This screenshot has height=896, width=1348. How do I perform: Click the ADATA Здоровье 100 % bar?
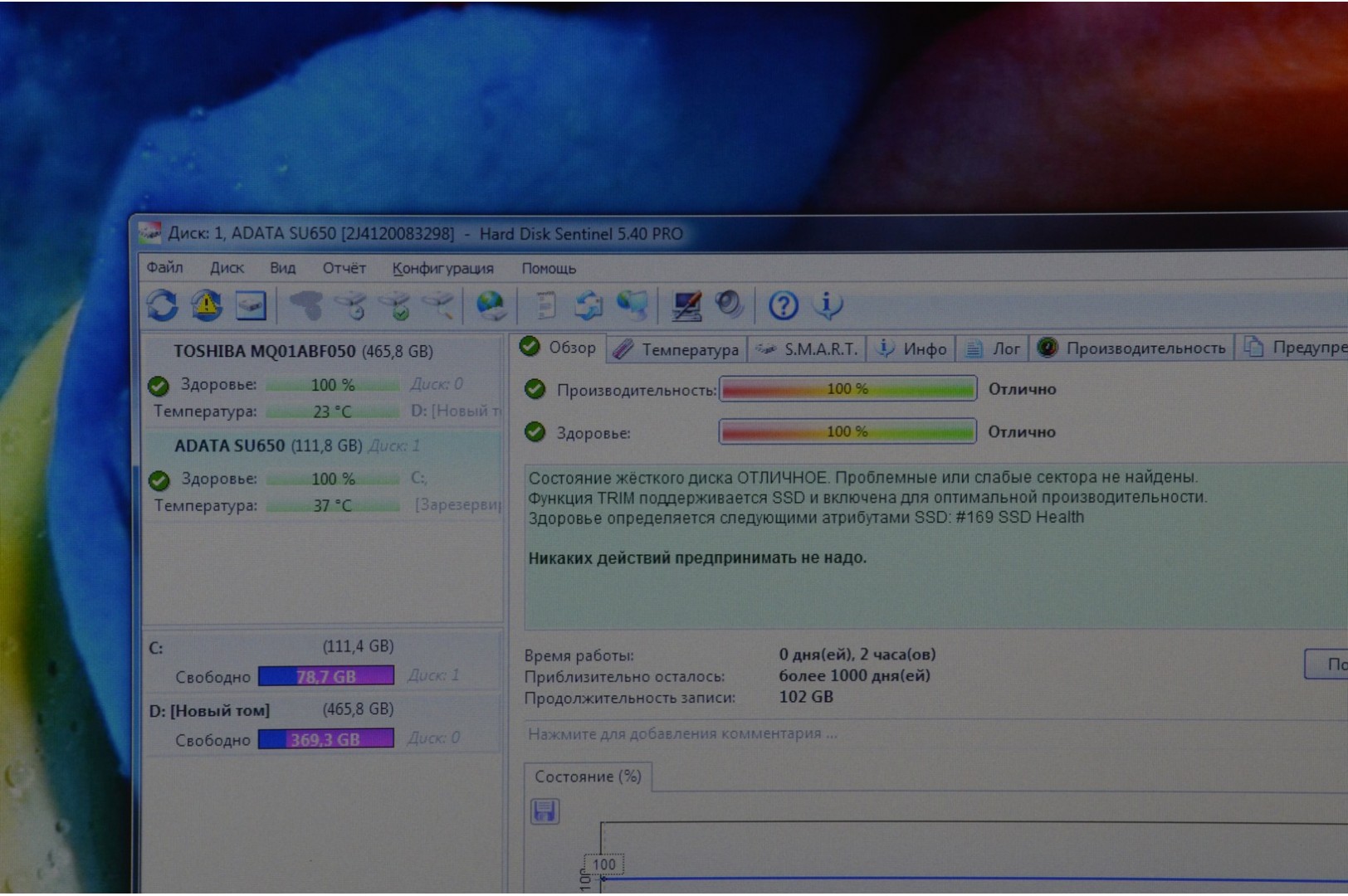pyautogui.click(x=332, y=479)
